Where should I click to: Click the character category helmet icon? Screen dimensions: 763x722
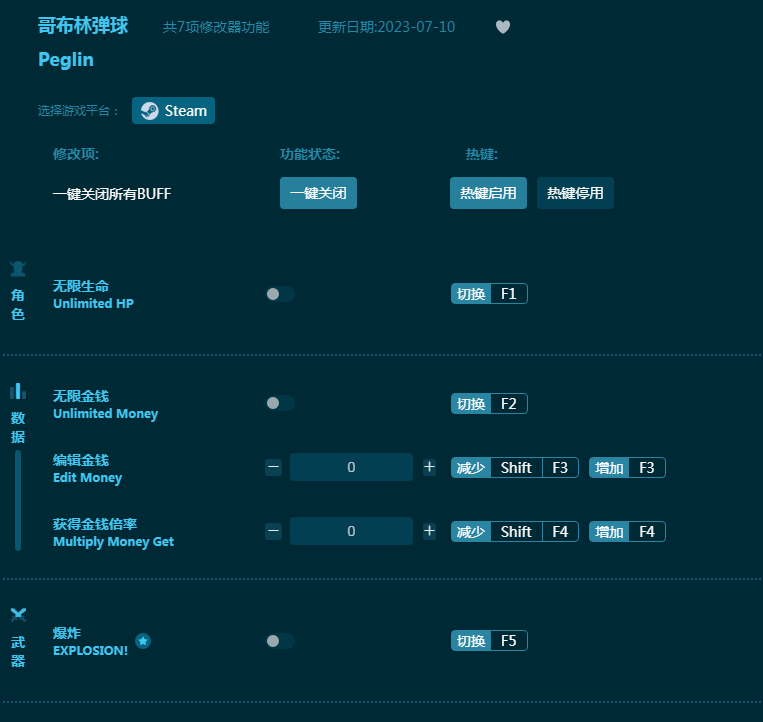(18, 269)
